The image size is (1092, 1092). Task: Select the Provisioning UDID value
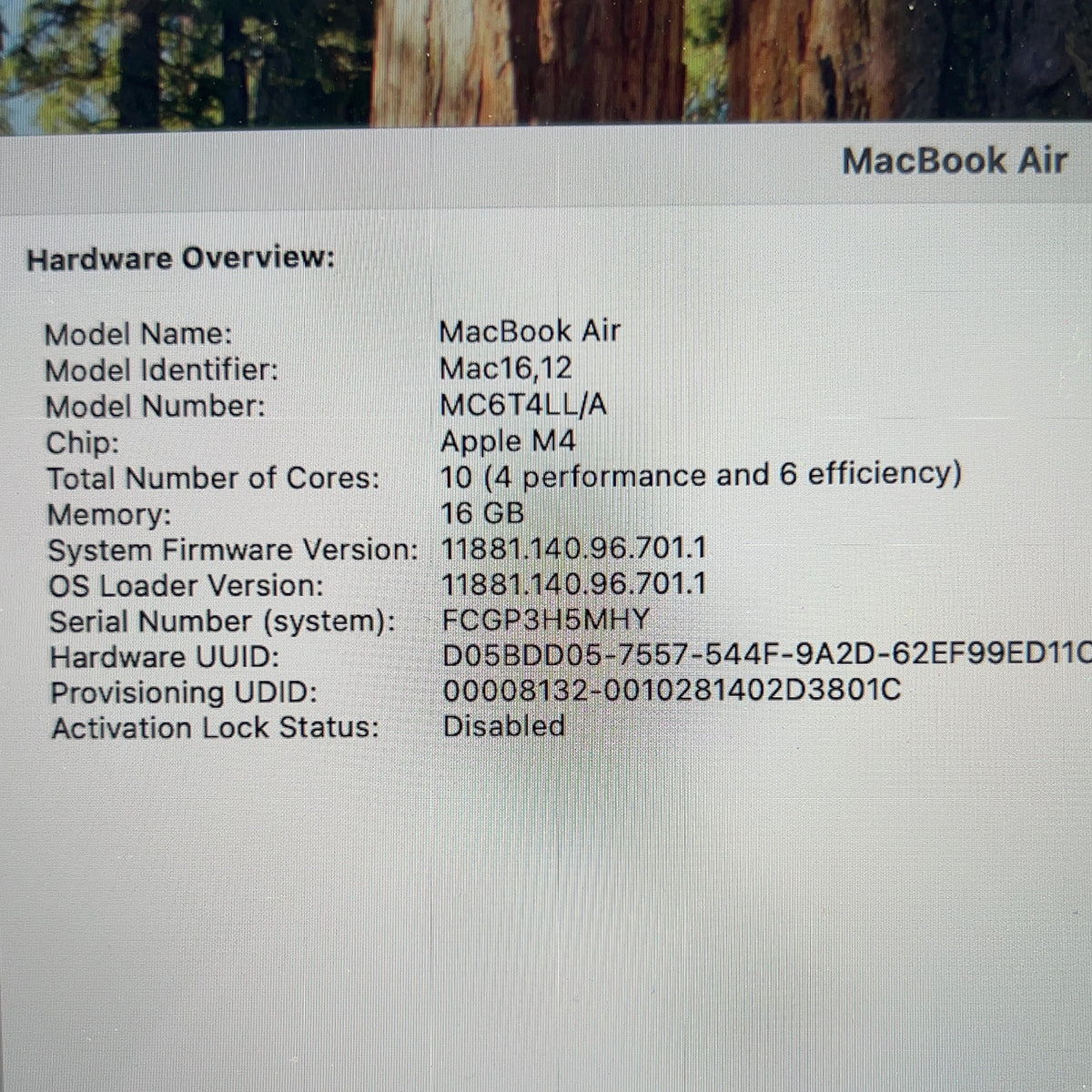(x=672, y=691)
